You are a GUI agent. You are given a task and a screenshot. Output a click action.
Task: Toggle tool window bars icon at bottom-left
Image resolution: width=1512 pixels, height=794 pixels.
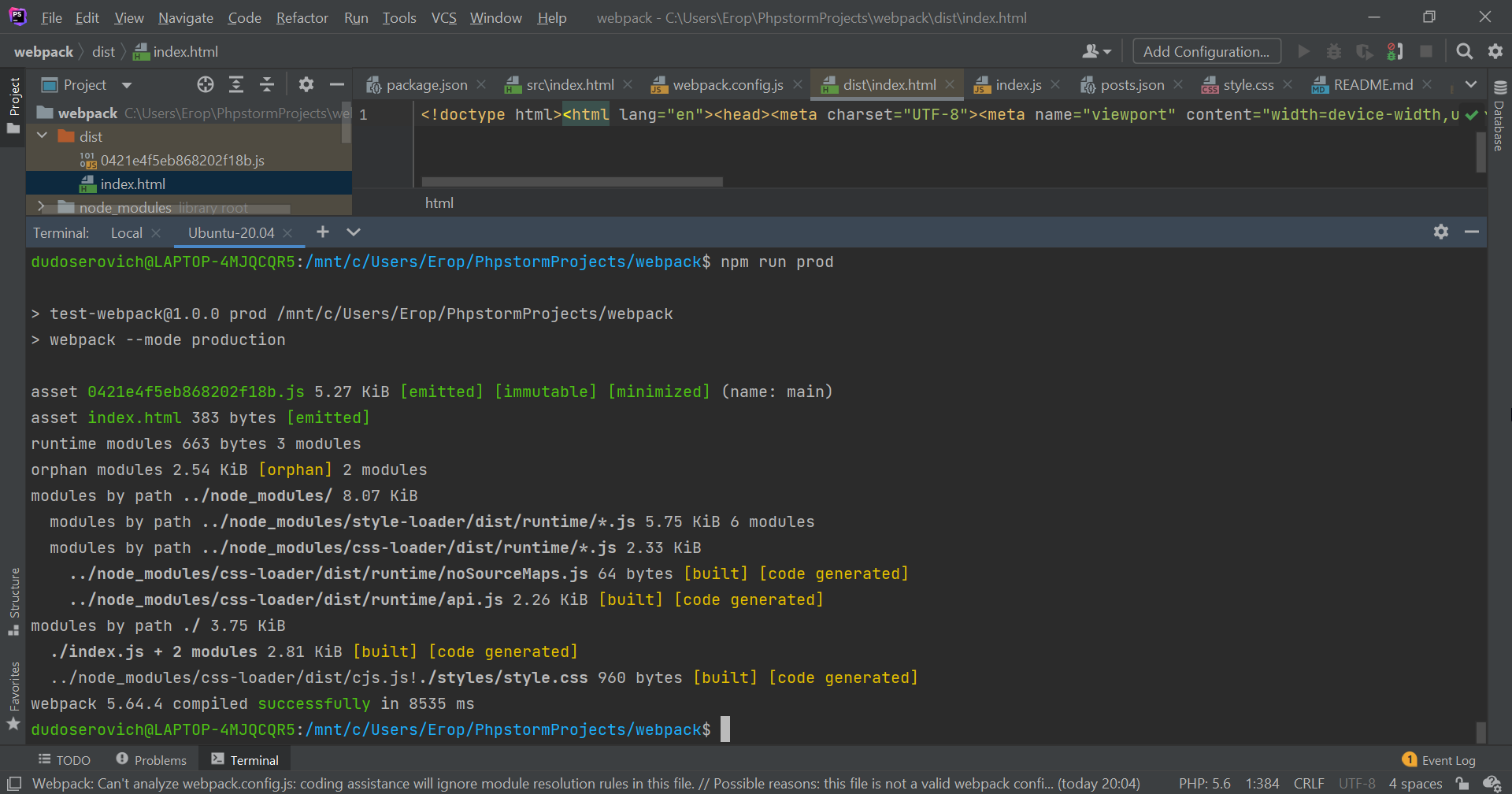[14, 783]
